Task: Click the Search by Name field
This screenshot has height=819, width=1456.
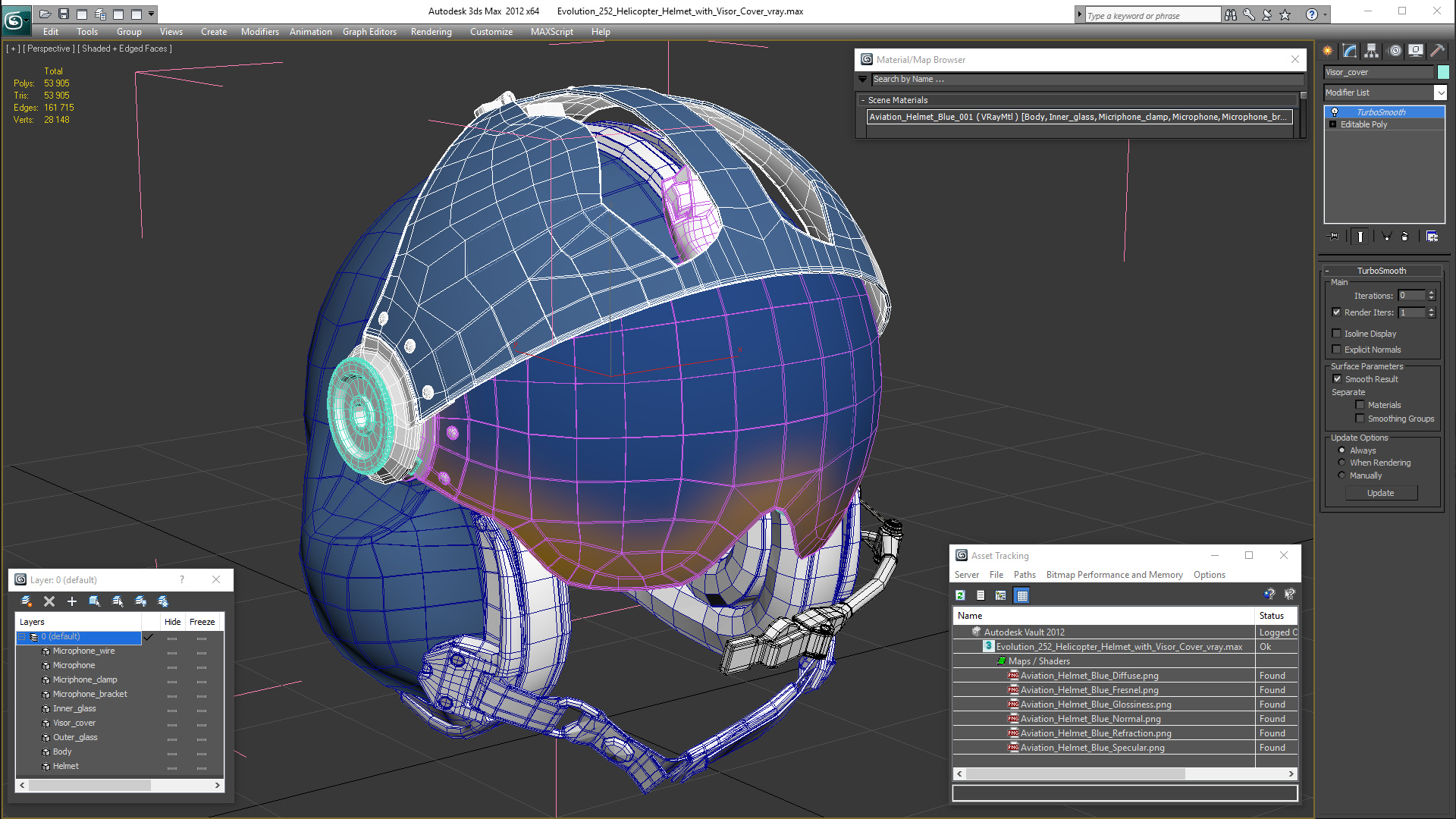Action: [1084, 79]
